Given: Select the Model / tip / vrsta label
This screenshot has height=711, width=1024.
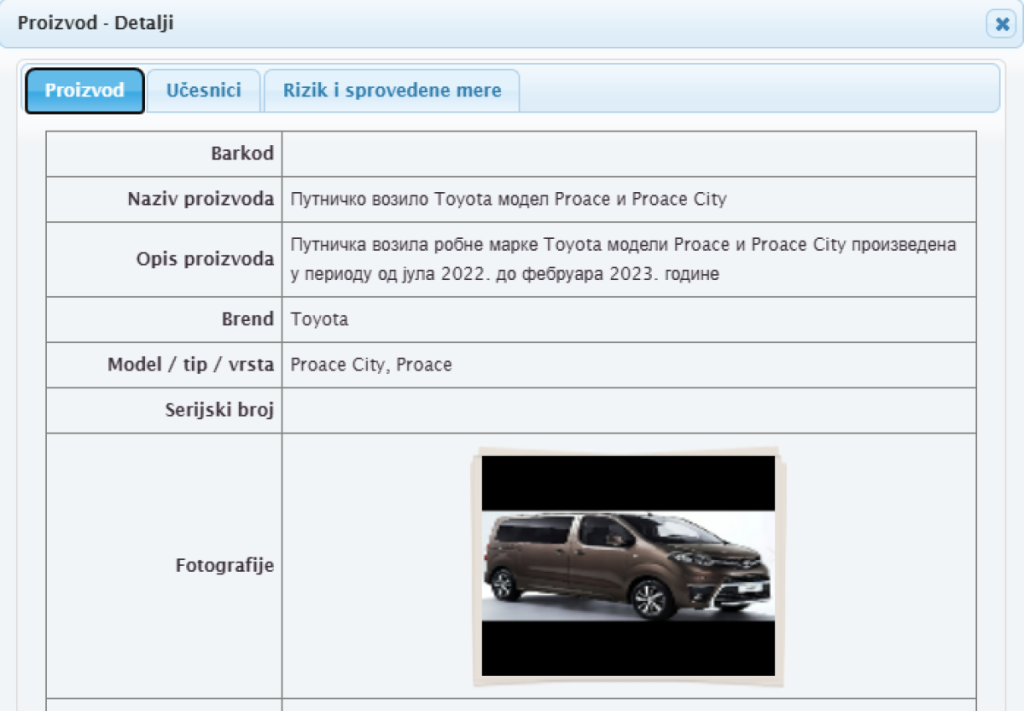Looking at the screenshot, I should (190, 364).
